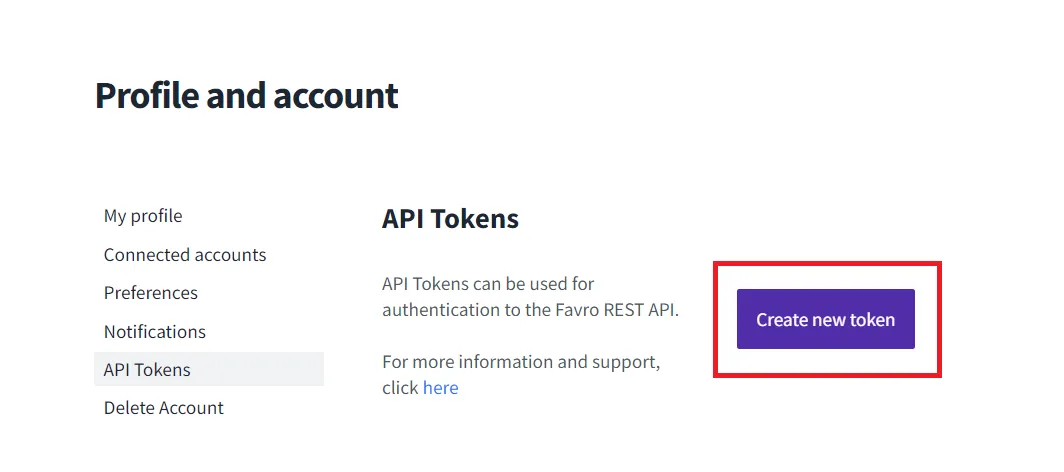Open the Preferences page
The width and height of the screenshot is (1064, 472).
(x=151, y=293)
